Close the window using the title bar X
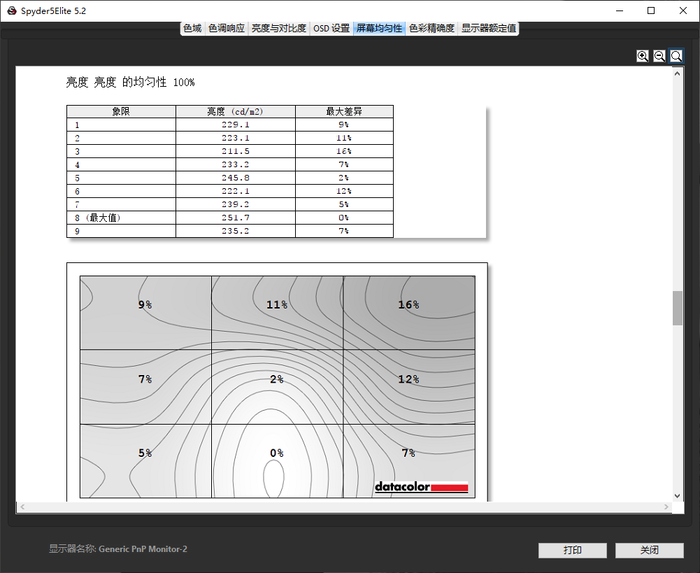Viewport: 700px width, 573px height. [x=683, y=10]
